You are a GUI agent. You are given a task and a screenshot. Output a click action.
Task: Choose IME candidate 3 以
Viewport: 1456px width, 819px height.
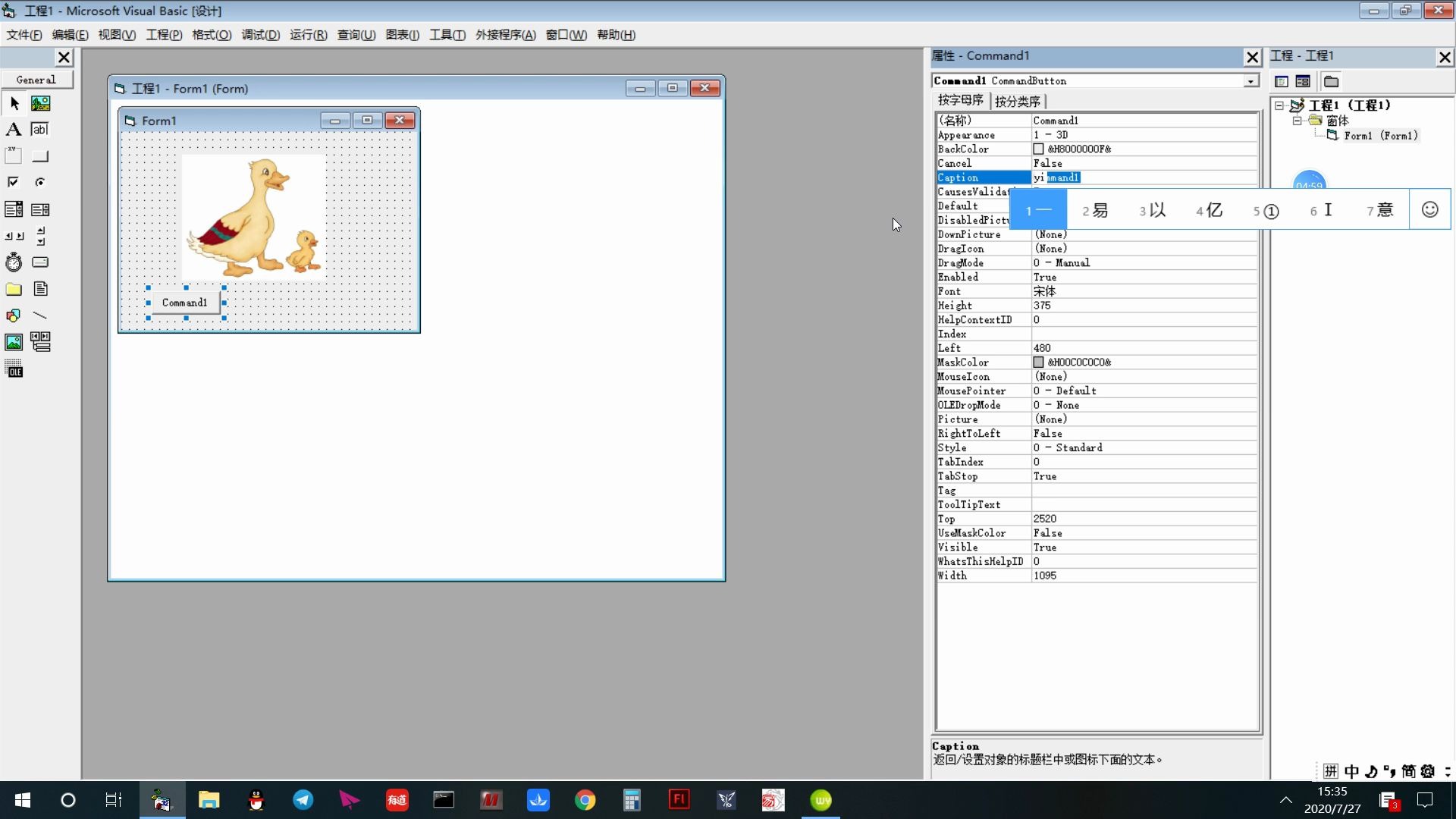click(1152, 210)
